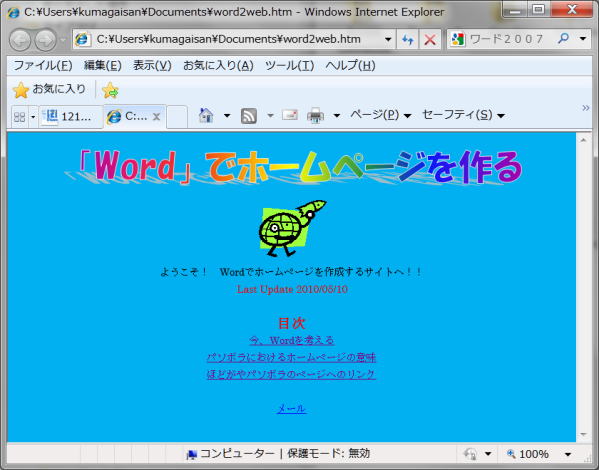Open the tab list dropdown arrow

point(33,117)
